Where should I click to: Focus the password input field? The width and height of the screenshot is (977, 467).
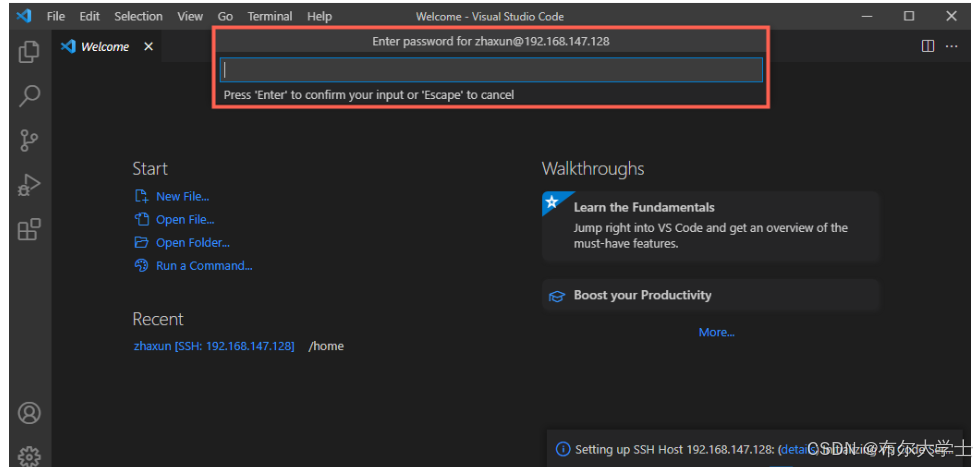[491, 70]
